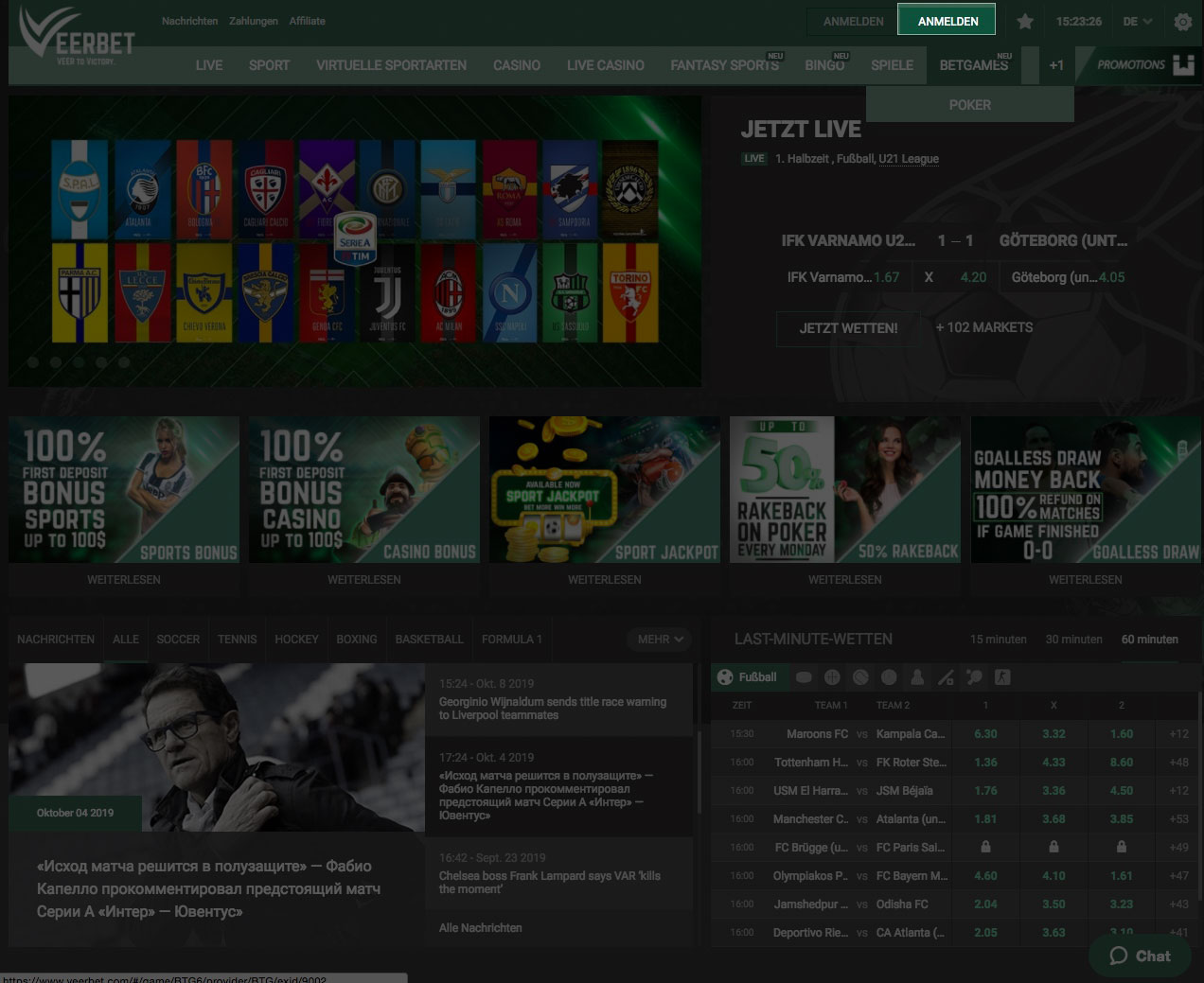Screen dimensions: 1204x983
Task: Expand +48 markets for Tottenham match
Action: (1178, 763)
